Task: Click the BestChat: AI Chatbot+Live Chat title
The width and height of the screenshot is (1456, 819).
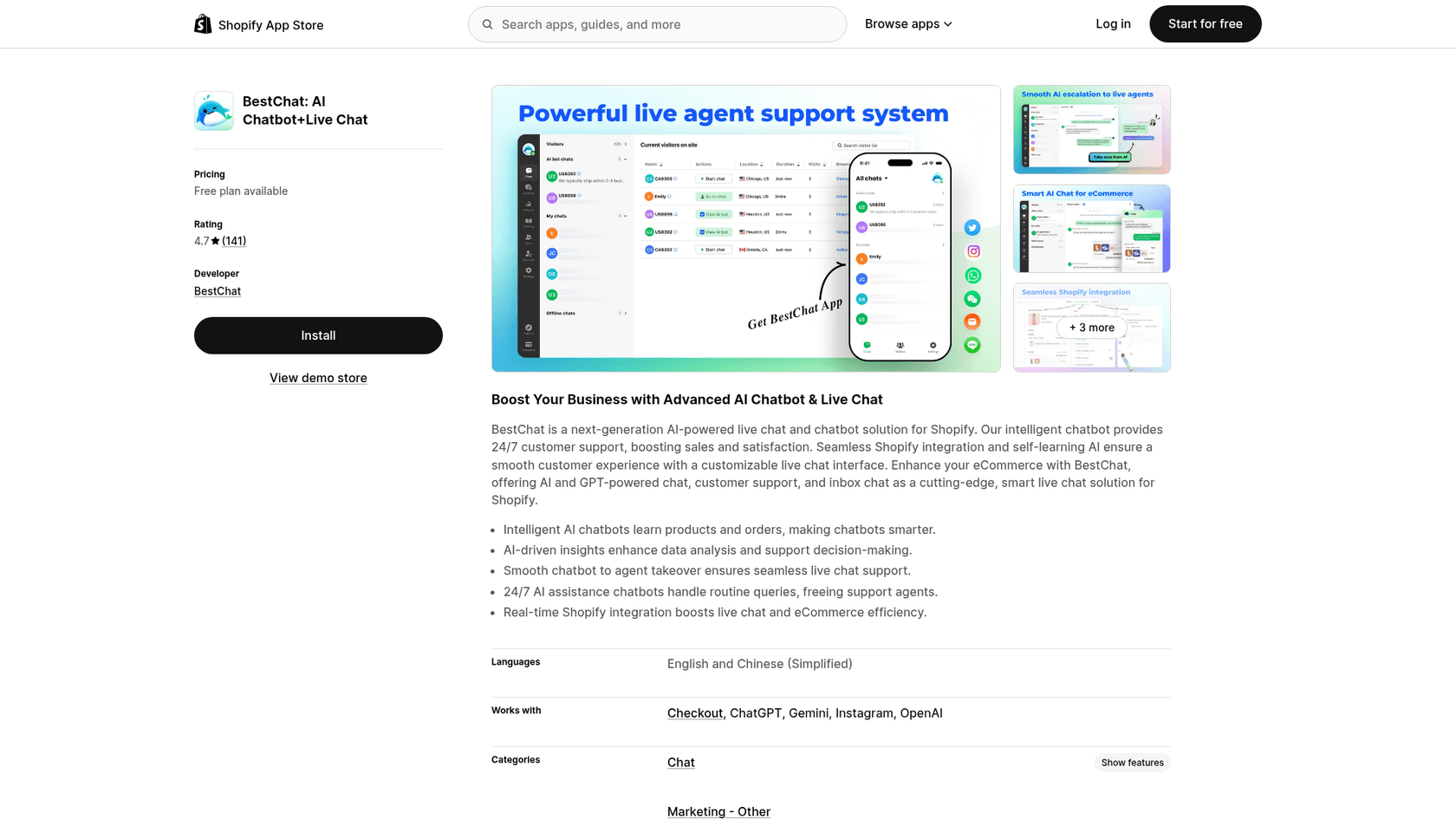Action: (305, 111)
